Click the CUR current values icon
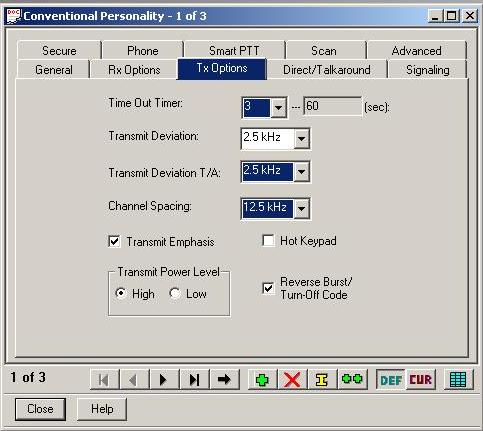 click(420, 379)
